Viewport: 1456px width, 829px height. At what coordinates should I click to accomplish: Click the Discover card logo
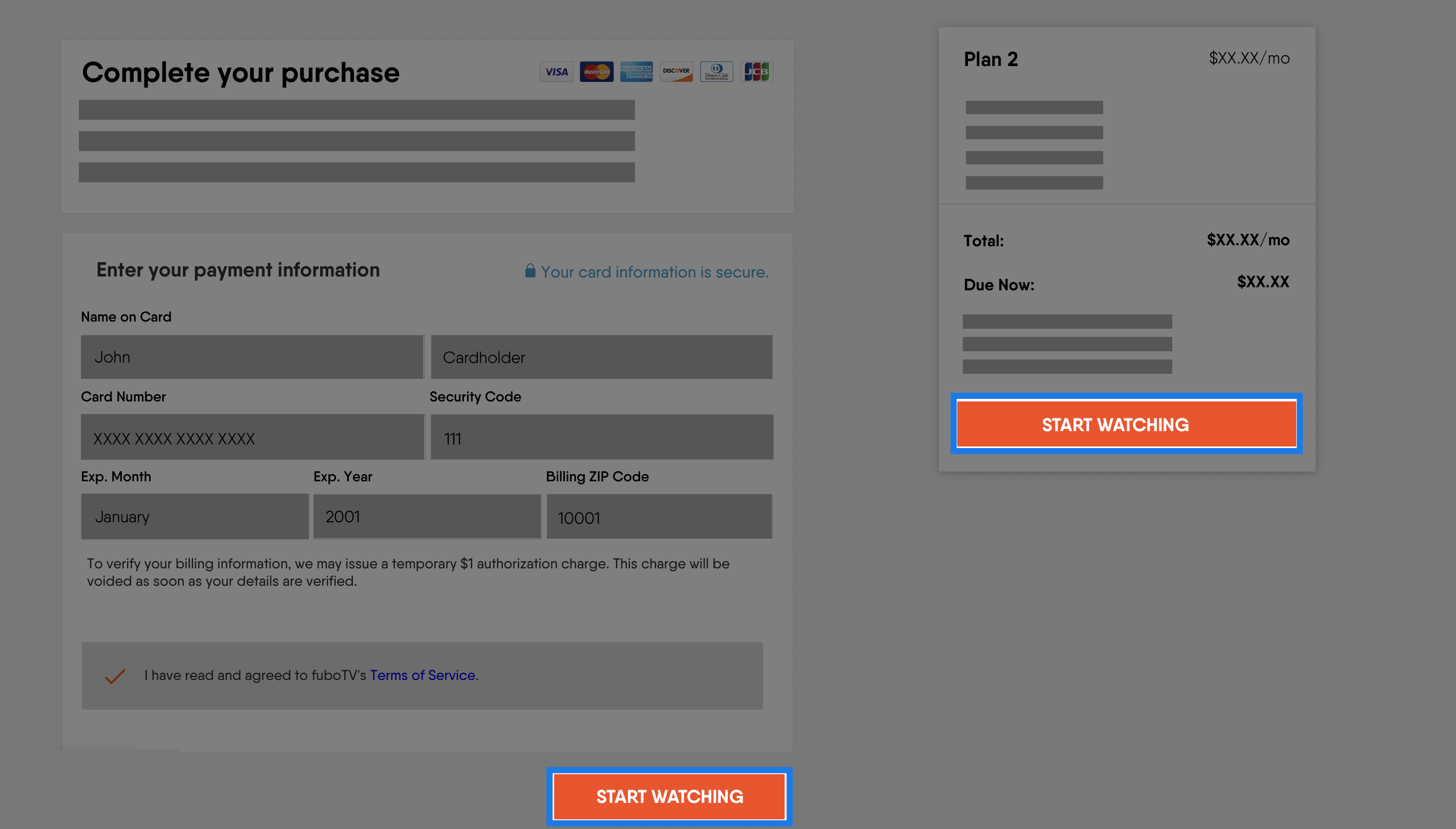676,72
